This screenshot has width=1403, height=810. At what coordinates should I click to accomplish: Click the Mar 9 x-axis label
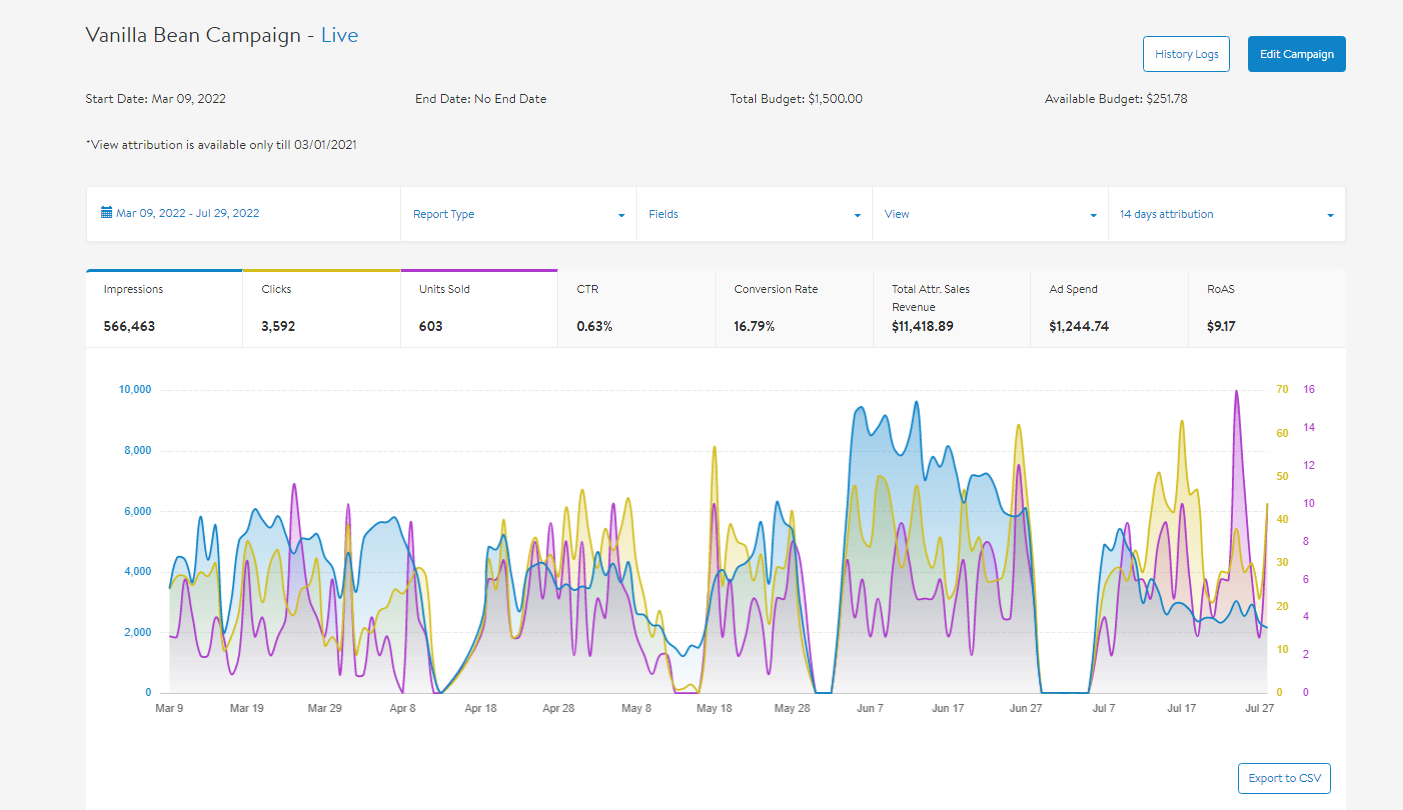[169, 708]
